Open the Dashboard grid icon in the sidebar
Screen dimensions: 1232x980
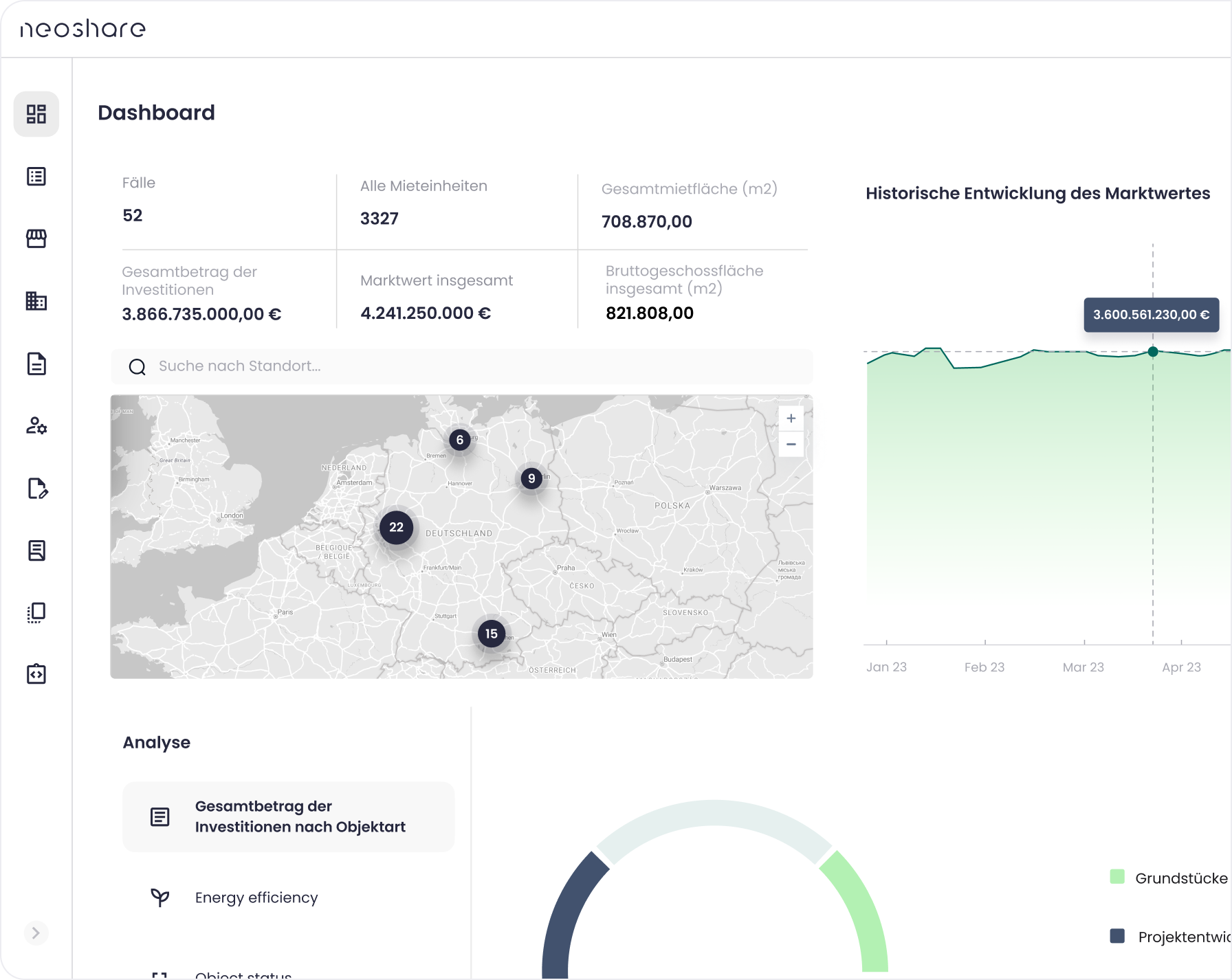coord(36,114)
